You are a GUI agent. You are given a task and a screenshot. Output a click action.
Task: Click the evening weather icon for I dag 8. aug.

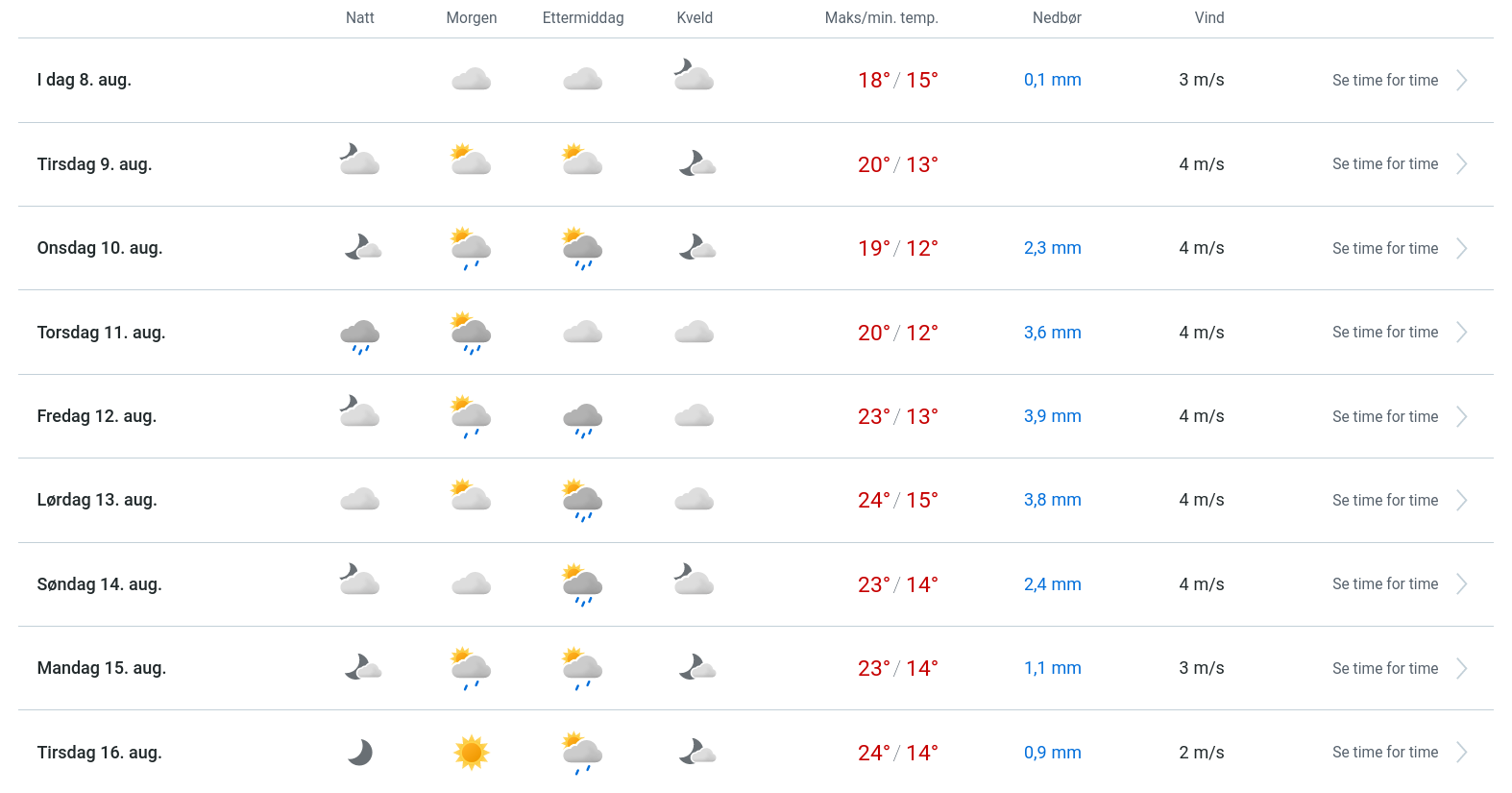pos(694,76)
